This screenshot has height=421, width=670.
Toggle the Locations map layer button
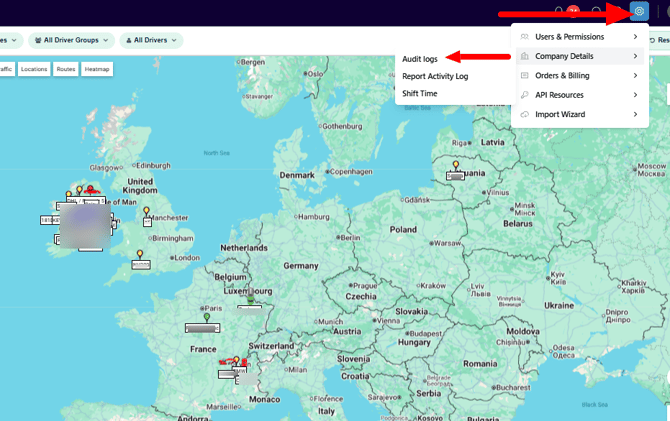[x=34, y=69]
